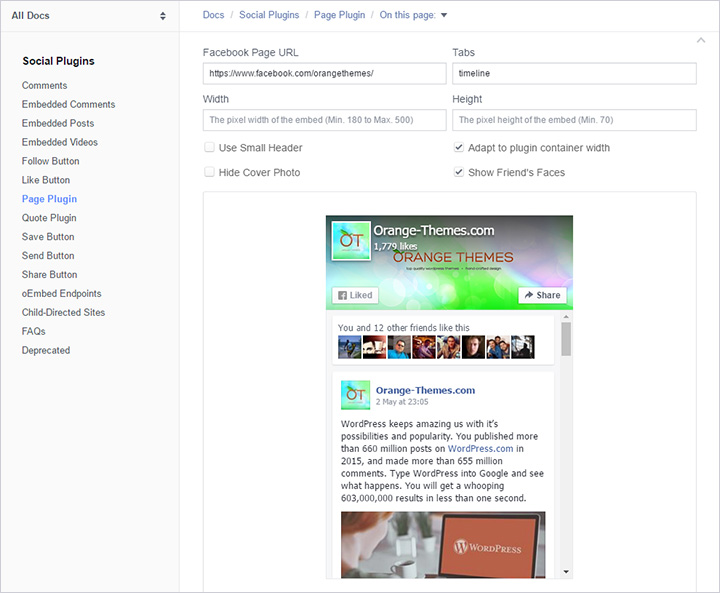Viewport: 720px width, 593px height.
Task: Click the Orange-Themes.com cover title
Action: 433,230
